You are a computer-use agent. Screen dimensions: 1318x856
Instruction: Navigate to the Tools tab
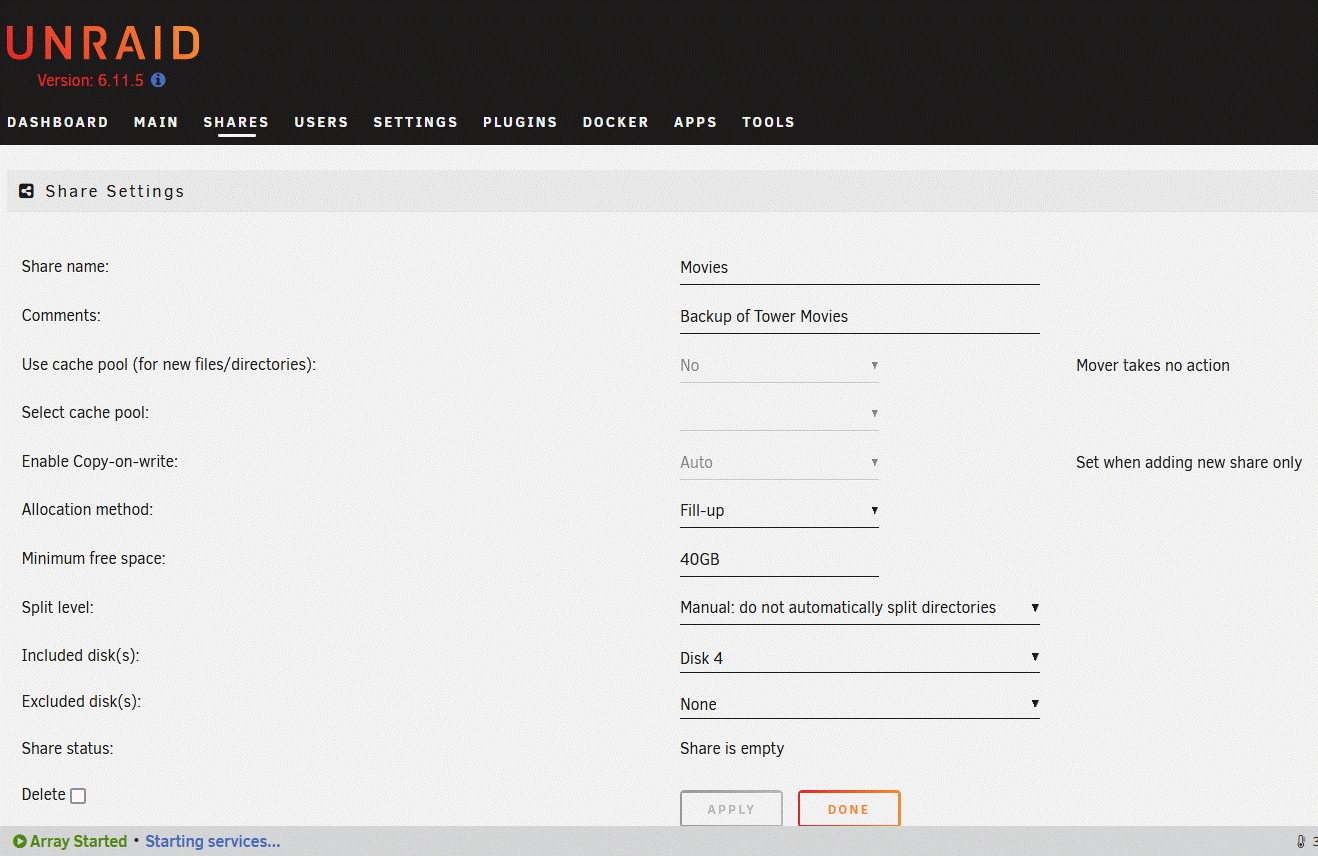pos(768,122)
